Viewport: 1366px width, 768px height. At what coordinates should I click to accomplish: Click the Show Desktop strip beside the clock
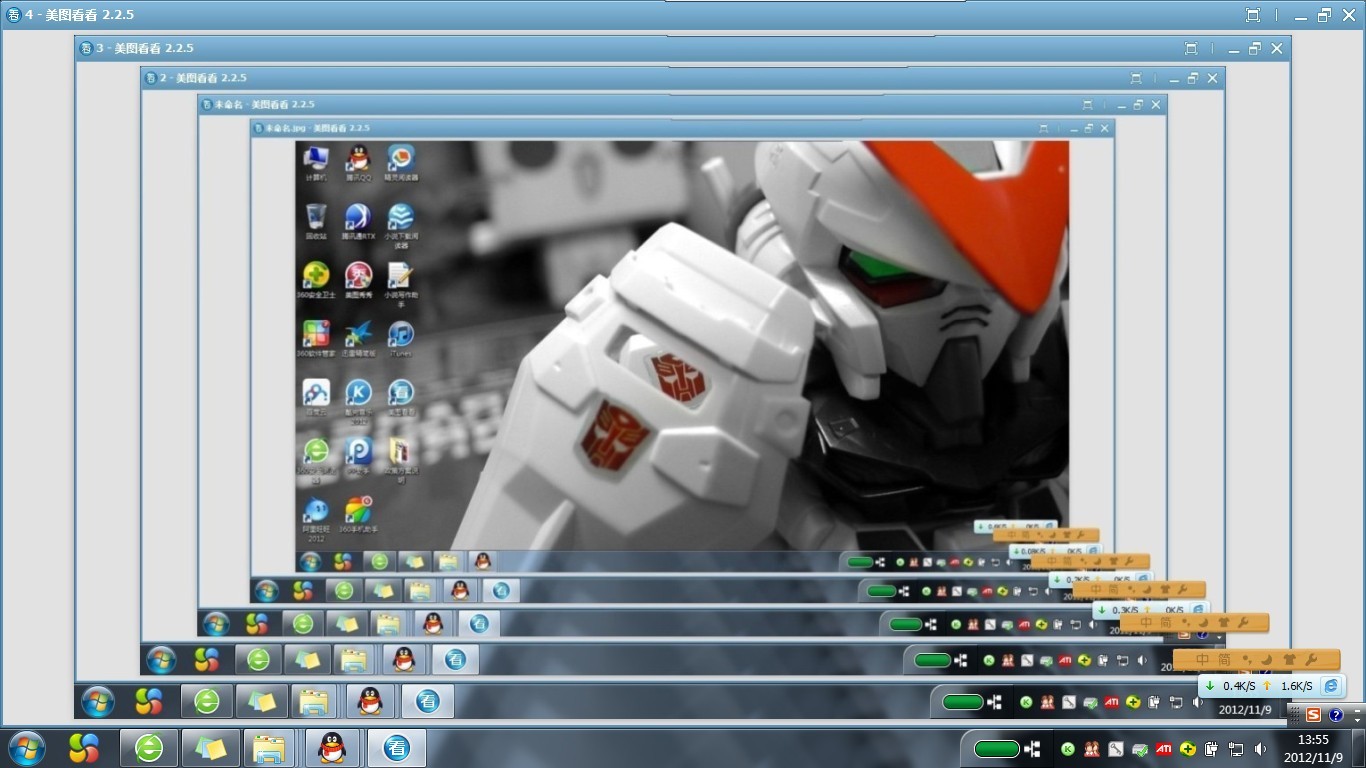pos(1359,749)
